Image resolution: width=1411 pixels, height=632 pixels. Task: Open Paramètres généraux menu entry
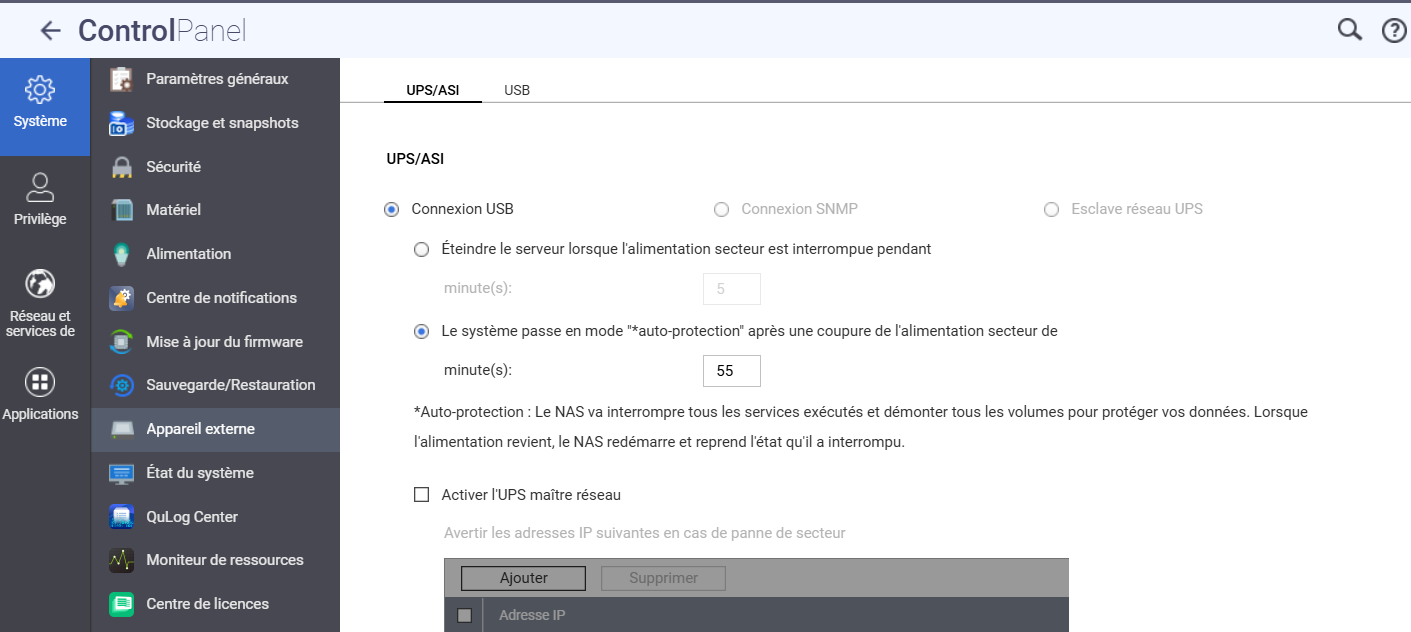216,79
